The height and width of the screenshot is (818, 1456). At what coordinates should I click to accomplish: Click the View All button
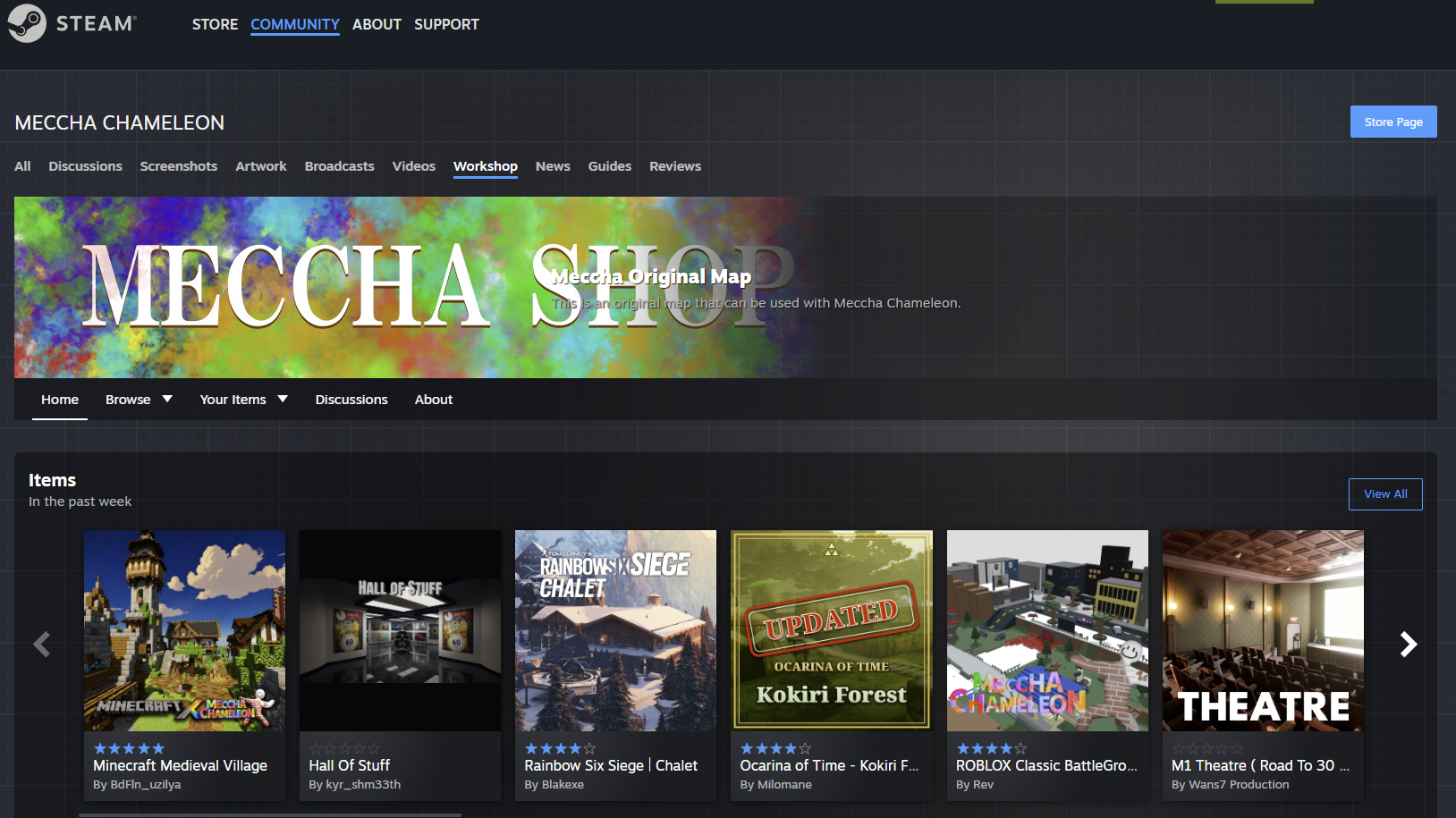click(x=1385, y=494)
